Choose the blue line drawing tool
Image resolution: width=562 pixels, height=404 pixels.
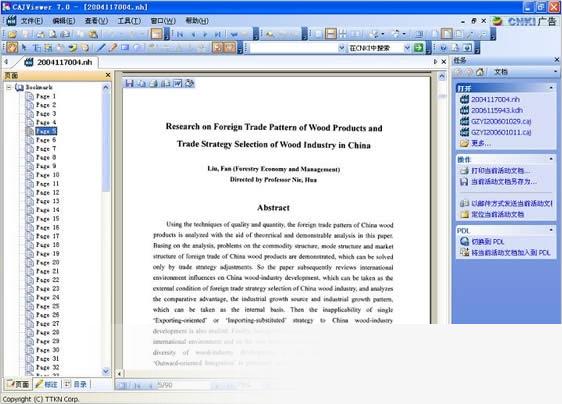tap(101, 48)
